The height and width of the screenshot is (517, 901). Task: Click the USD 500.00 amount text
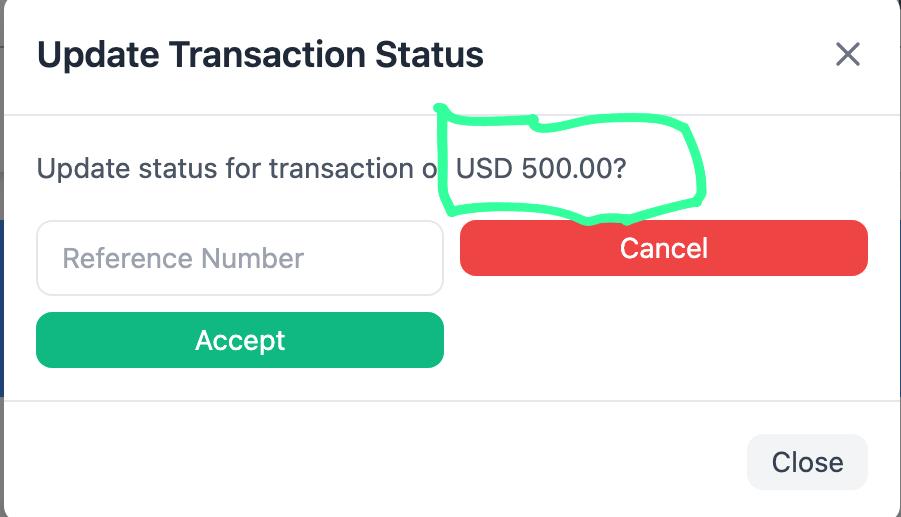(x=540, y=168)
